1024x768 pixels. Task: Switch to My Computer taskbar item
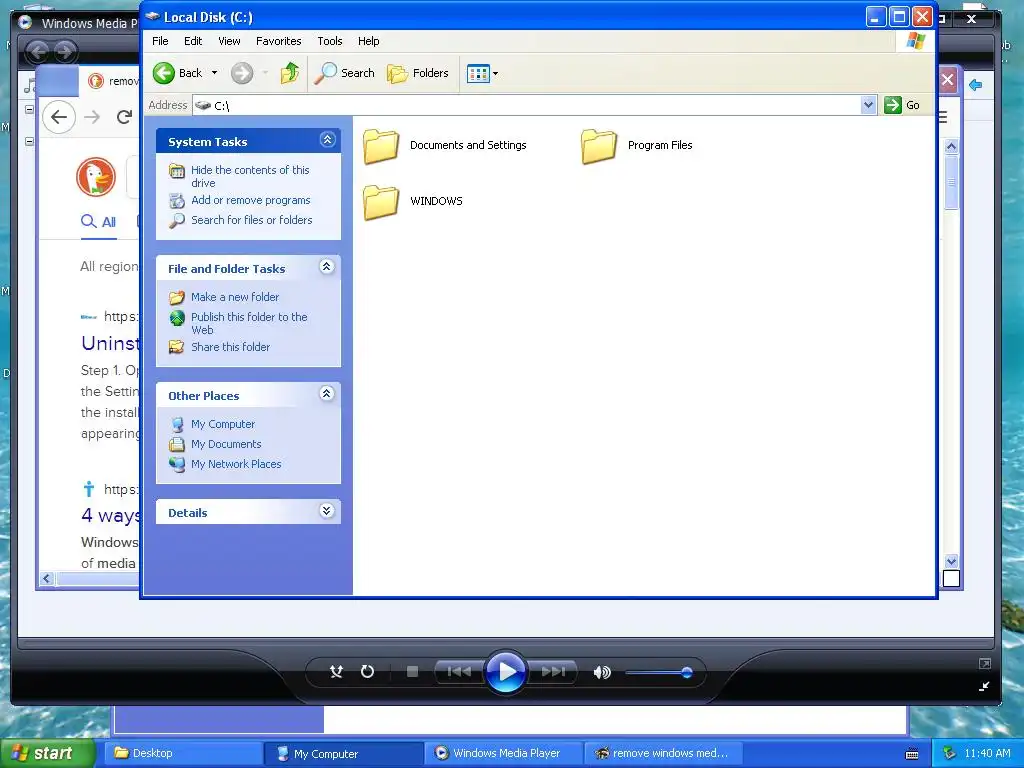(344, 754)
